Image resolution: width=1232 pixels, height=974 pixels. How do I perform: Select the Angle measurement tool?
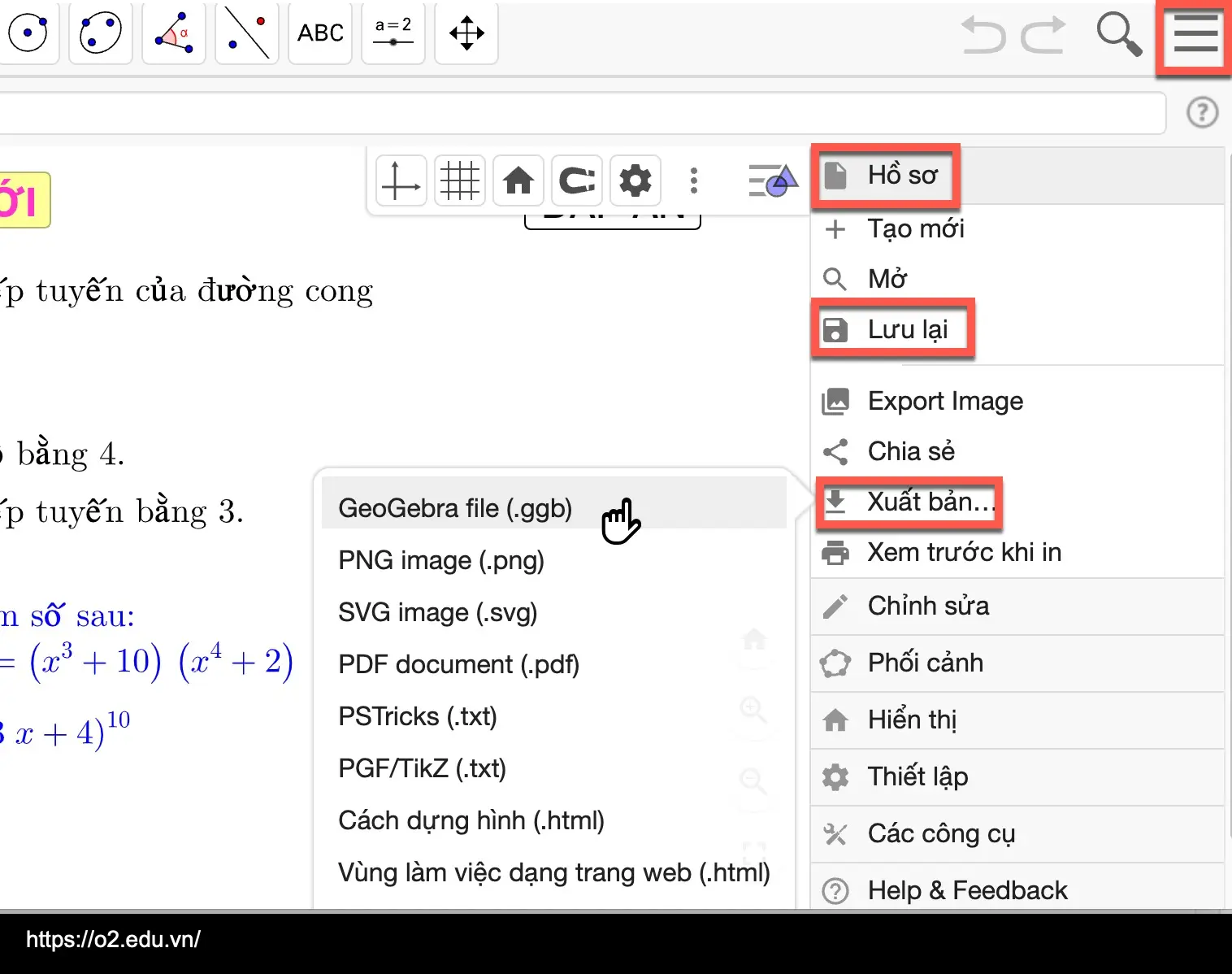174,33
